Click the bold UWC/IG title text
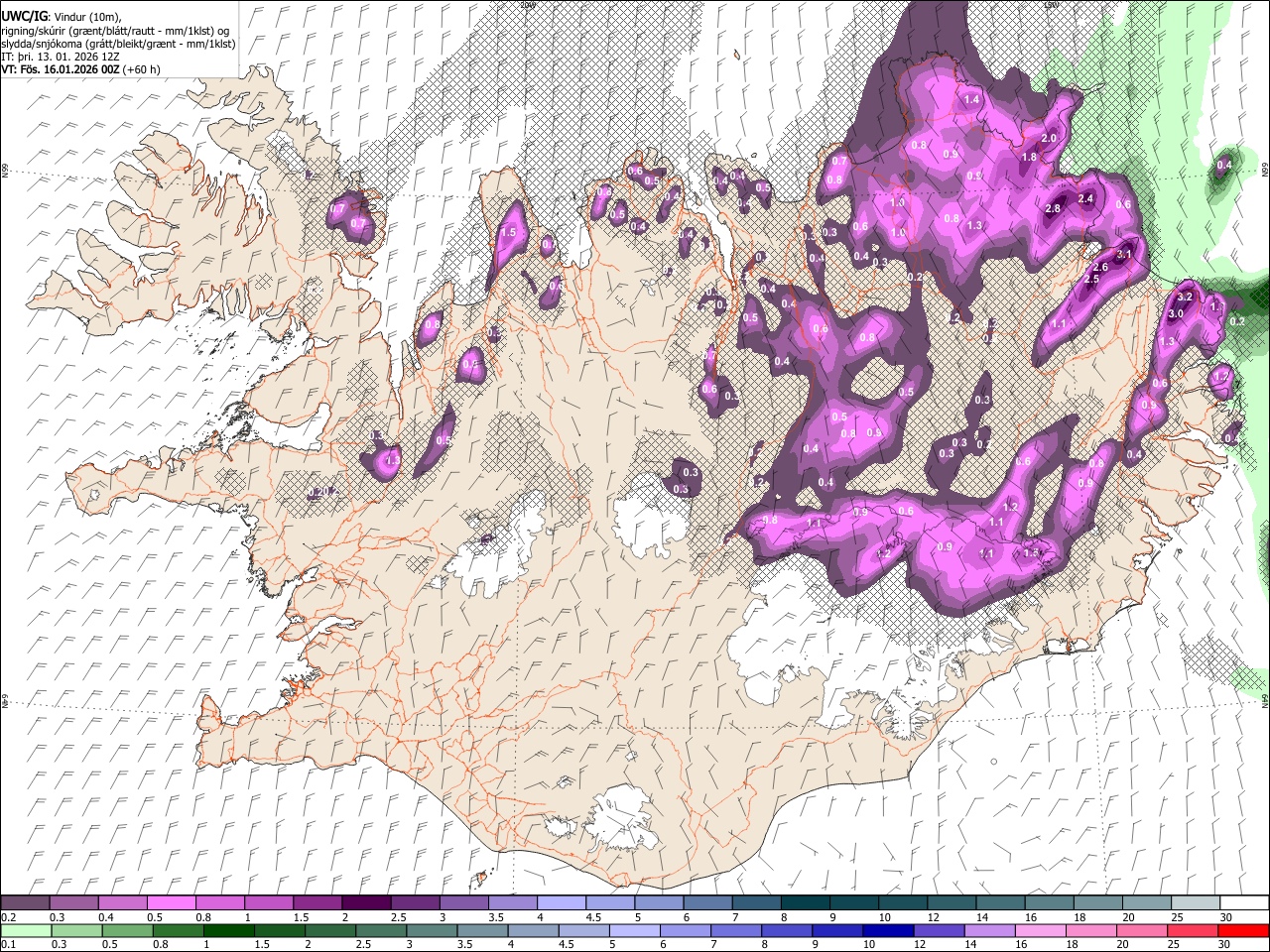This screenshot has height=952, width=1270. pyautogui.click(x=24, y=17)
